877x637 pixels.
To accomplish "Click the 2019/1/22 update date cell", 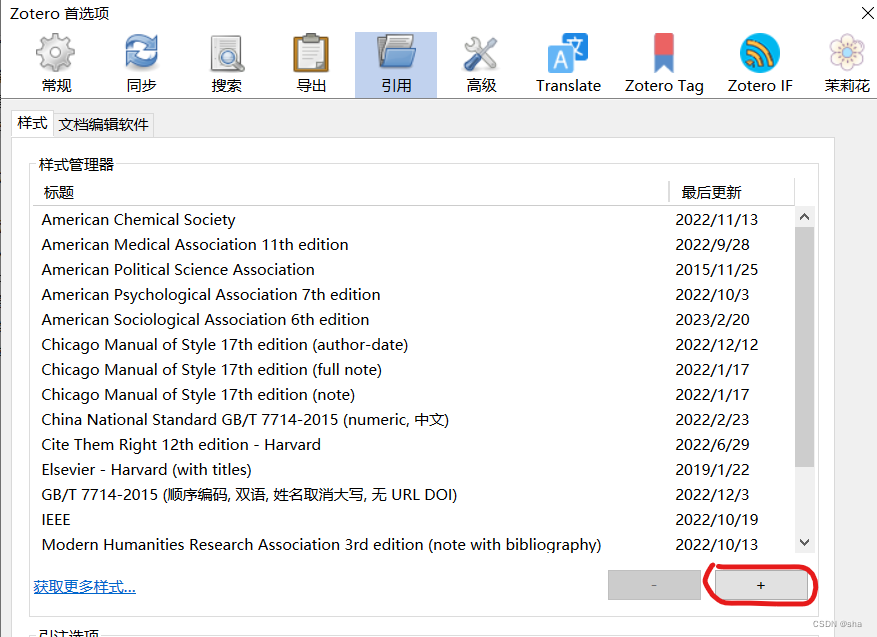I will (x=712, y=469).
